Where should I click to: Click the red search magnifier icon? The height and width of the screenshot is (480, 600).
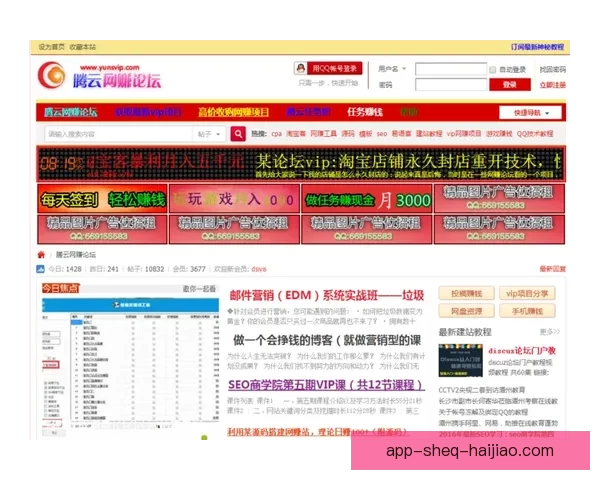(x=238, y=134)
